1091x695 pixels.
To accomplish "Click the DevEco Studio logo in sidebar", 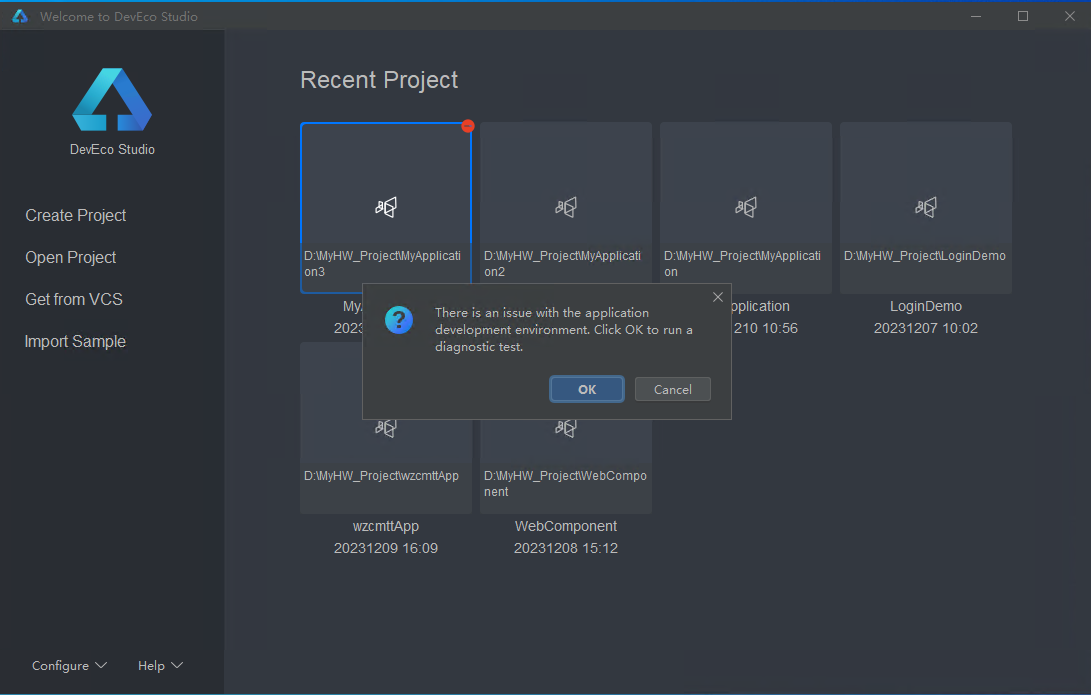I will 112,100.
